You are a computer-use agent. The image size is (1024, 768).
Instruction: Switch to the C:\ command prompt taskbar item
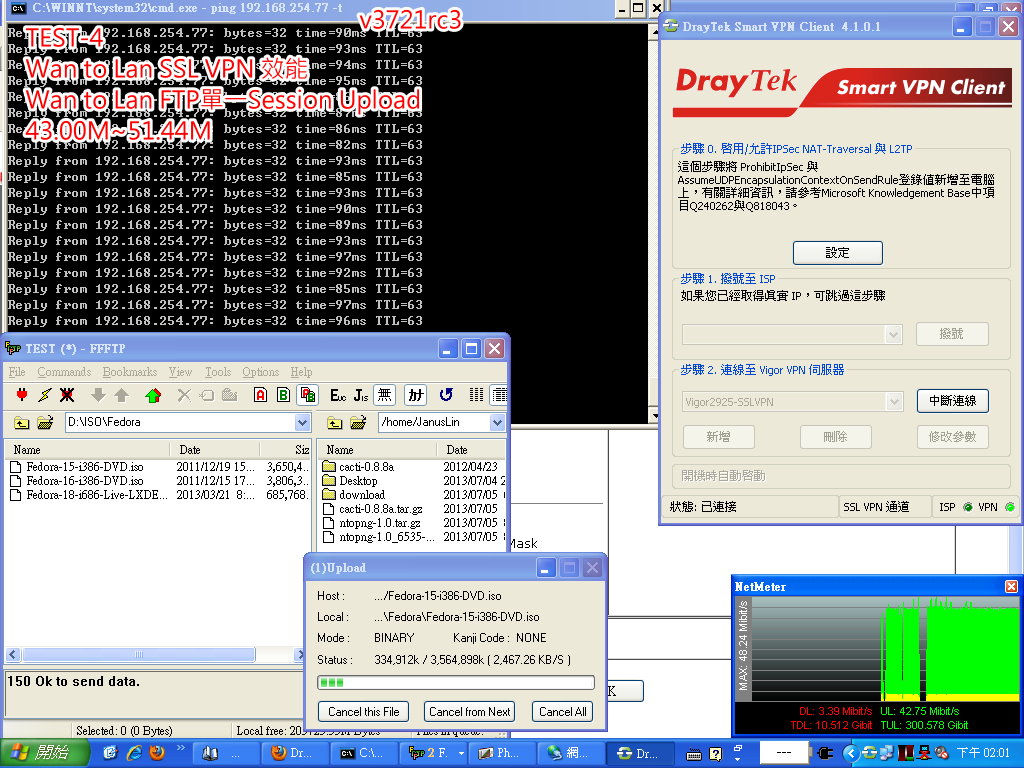click(364, 753)
